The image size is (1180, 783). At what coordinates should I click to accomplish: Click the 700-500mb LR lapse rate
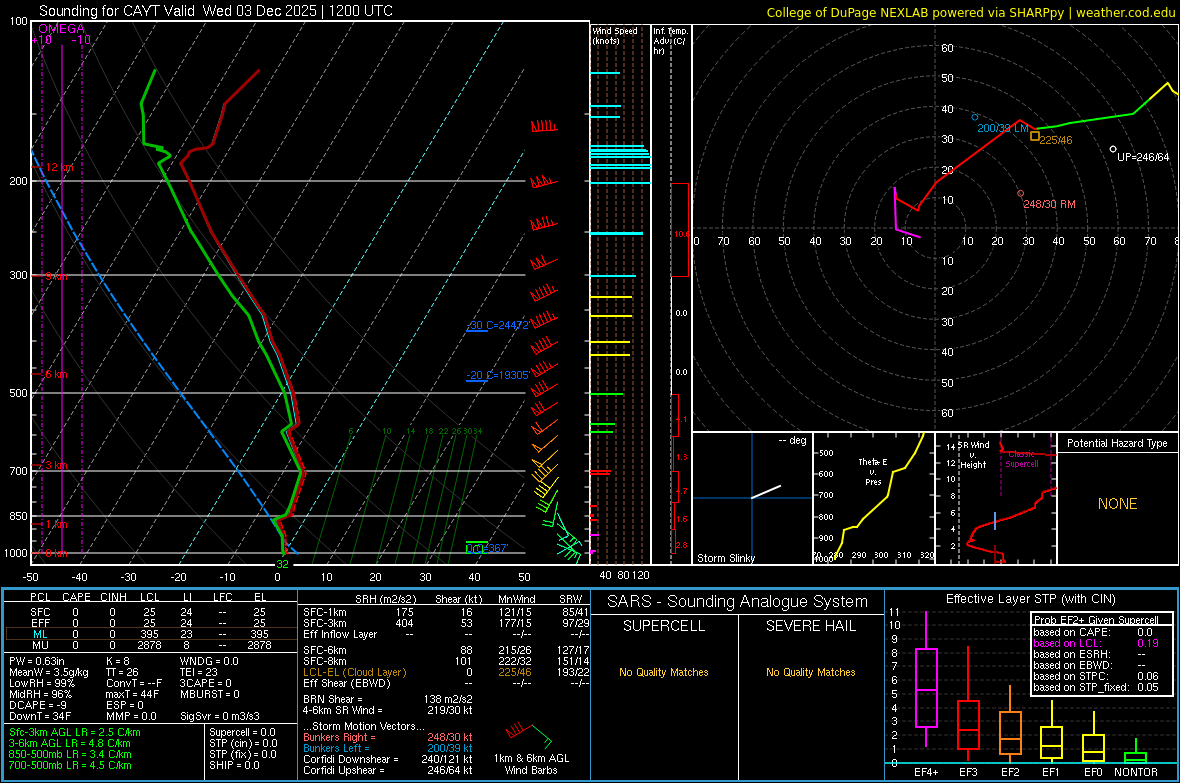click(70, 765)
